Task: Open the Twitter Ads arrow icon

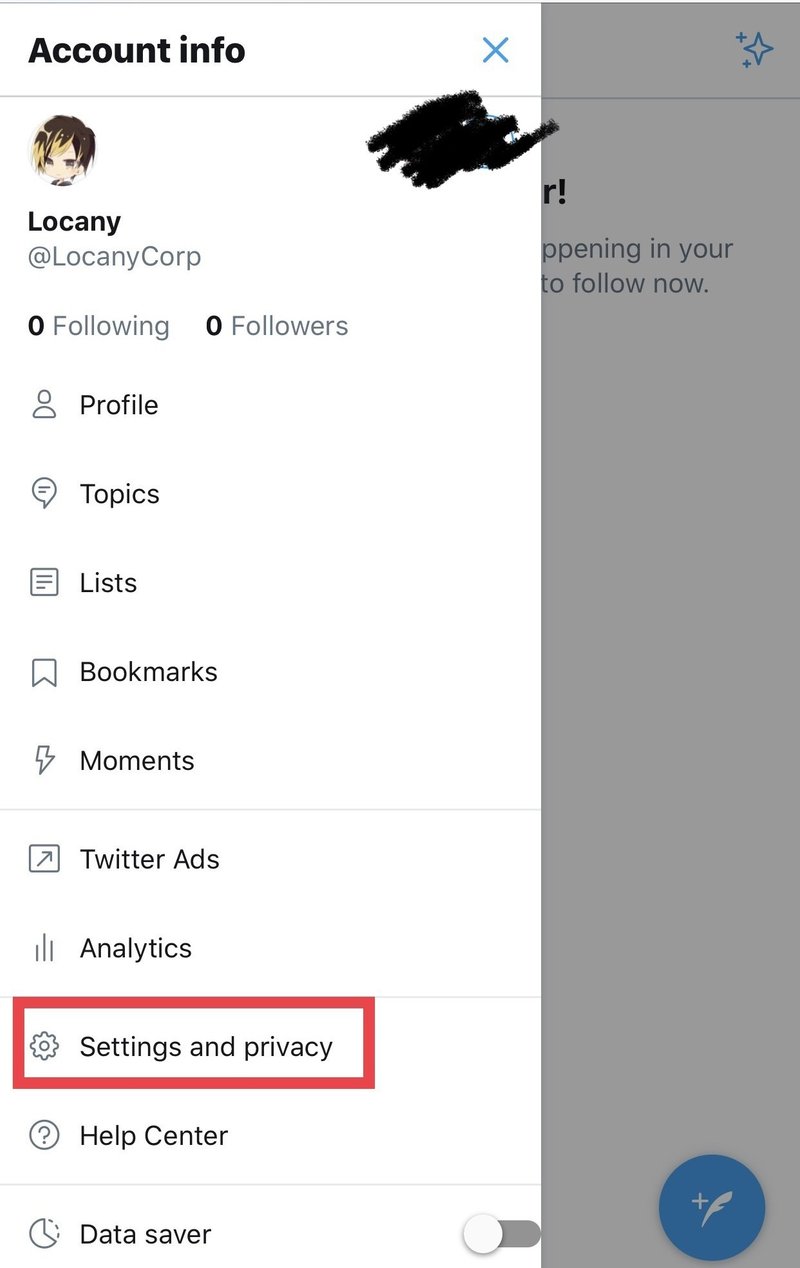Action: [44, 859]
